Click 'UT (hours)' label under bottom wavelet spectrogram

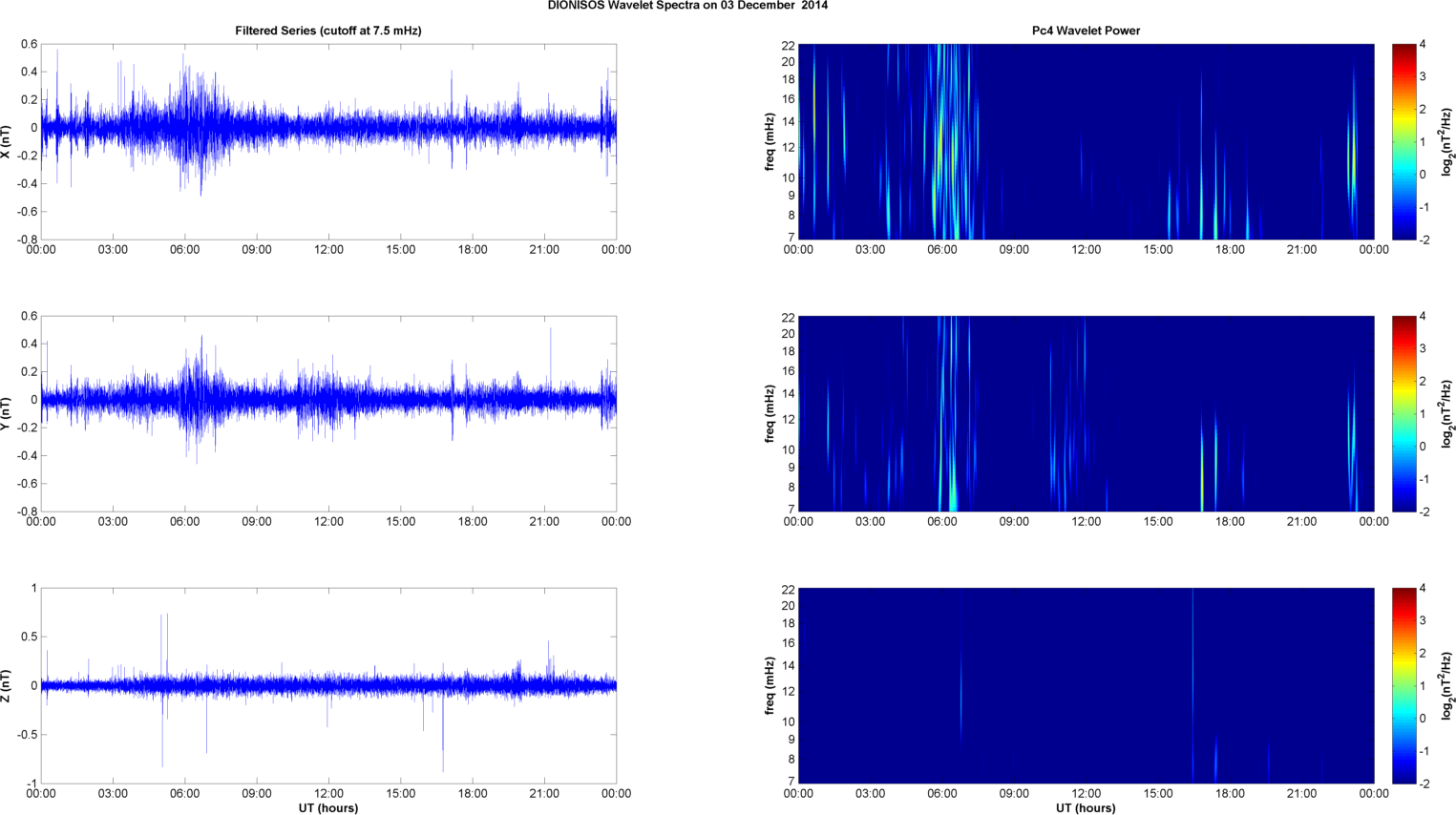pyautogui.click(x=1086, y=807)
